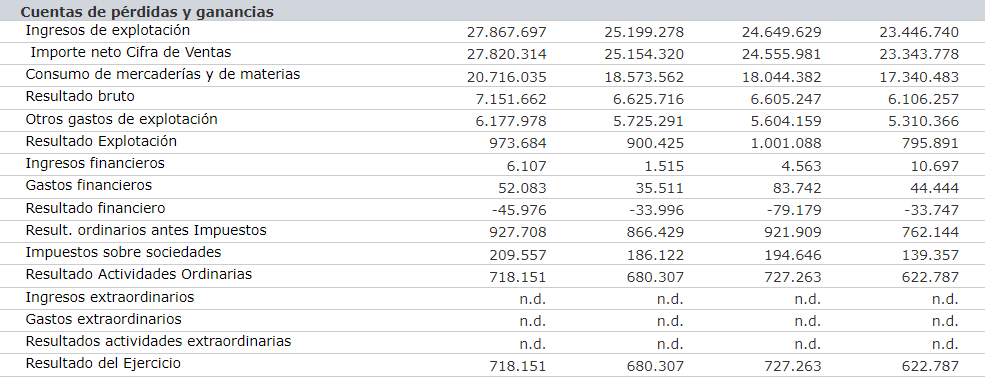The image size is (985, 378).
Task: Click the negative value -45.976
Action: click(520, 210)
